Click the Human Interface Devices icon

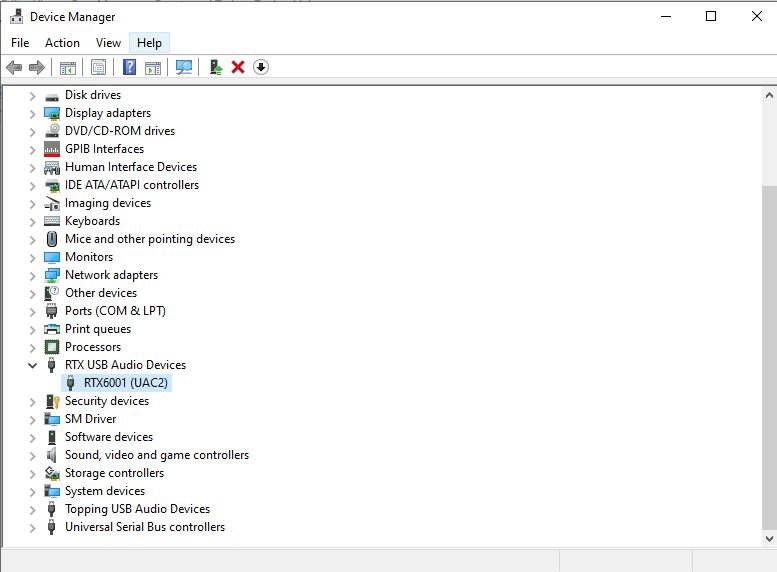tap(52, 168)
